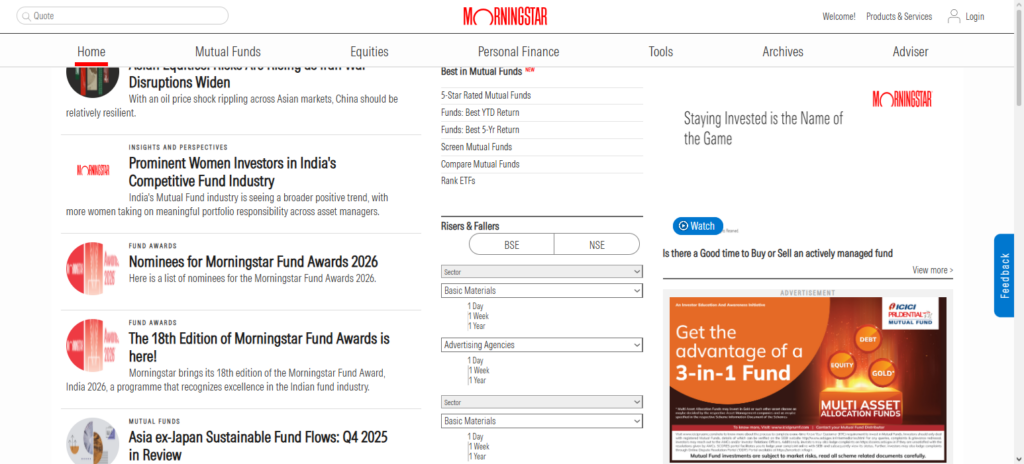
Task: Open Products & Services link
Action: click(x=899, y=16)
